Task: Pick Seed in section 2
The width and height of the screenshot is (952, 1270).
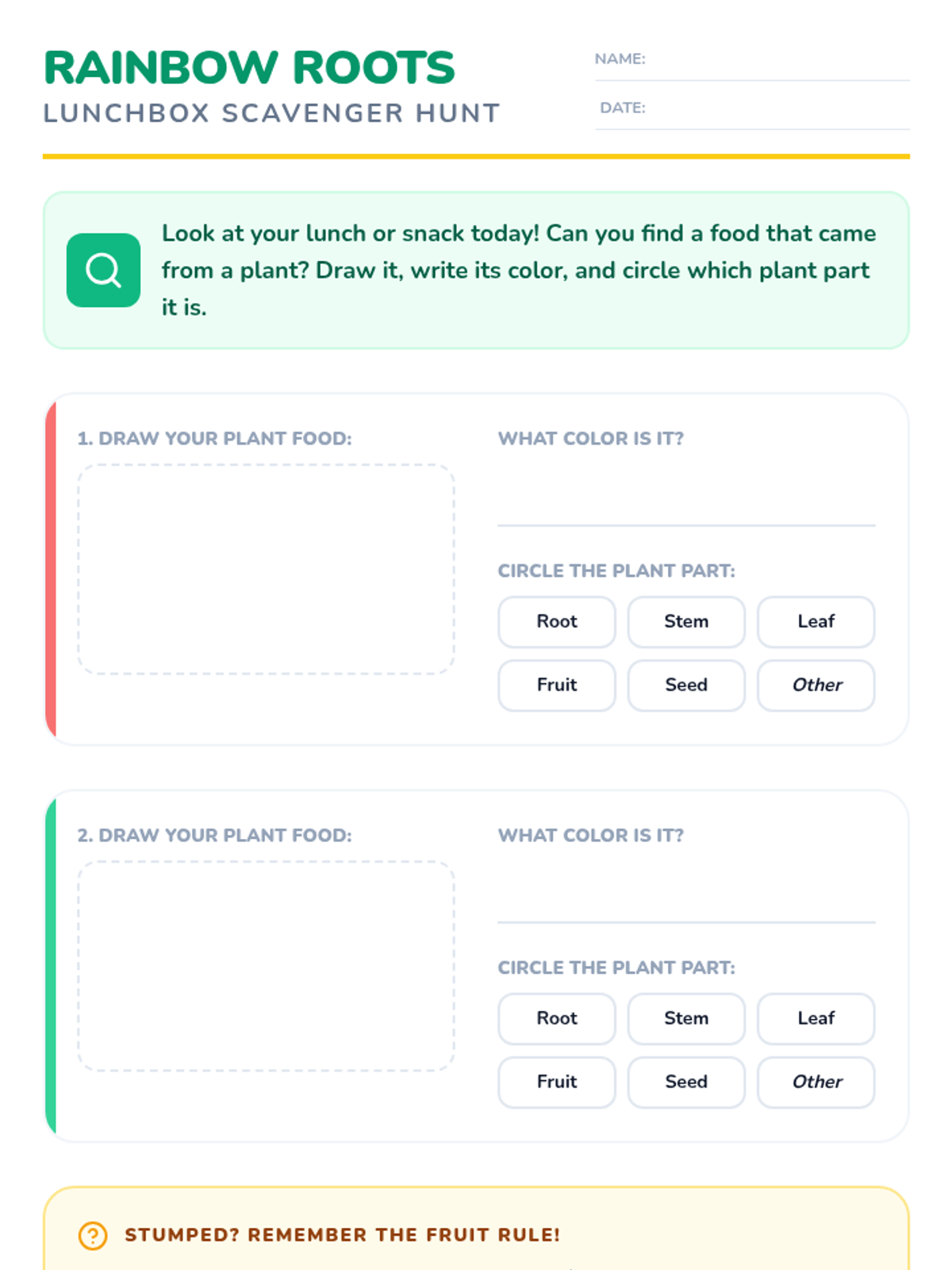Action: [x=686, y=1082]
